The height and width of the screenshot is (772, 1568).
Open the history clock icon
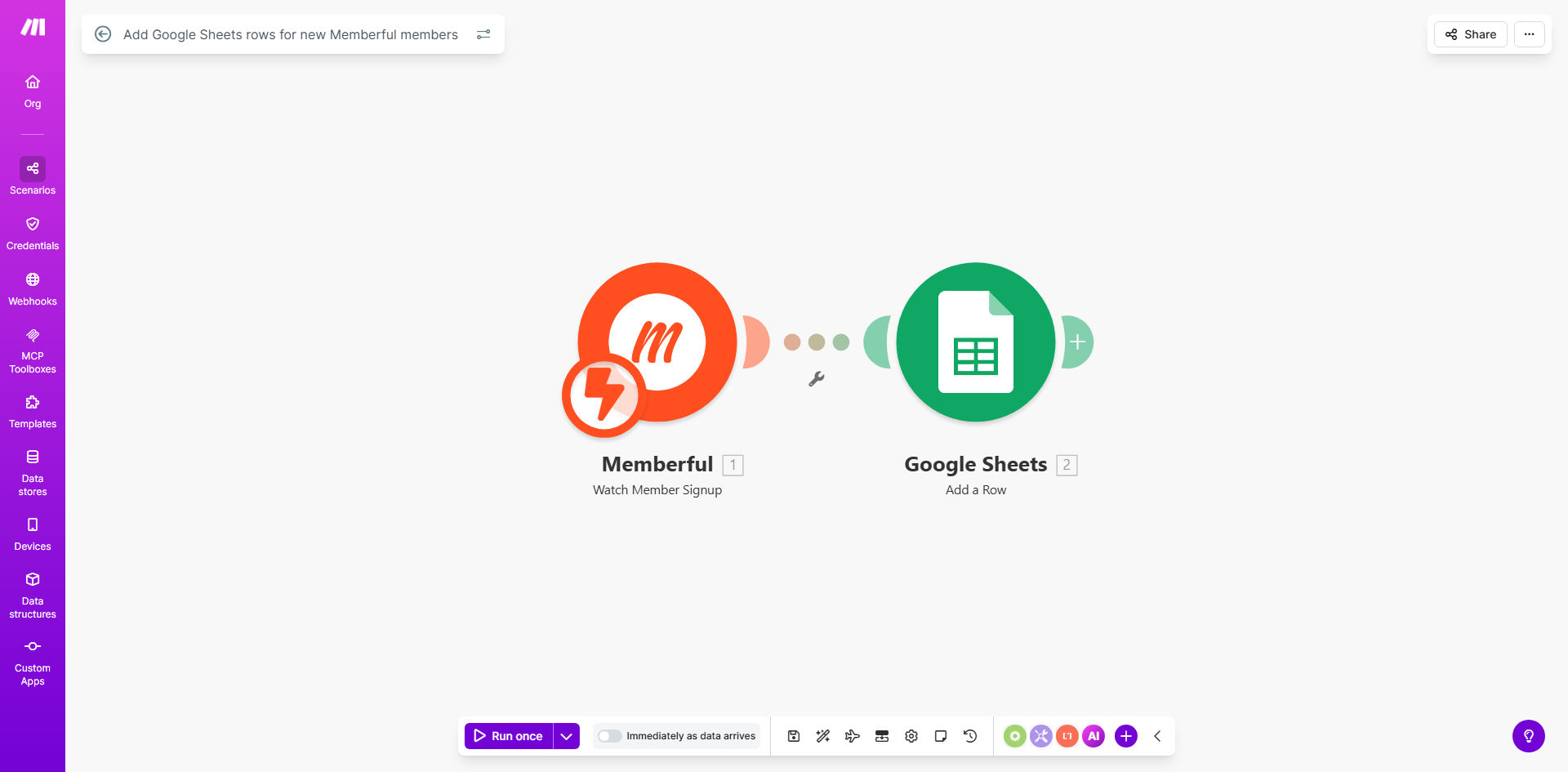pos(970,736)
